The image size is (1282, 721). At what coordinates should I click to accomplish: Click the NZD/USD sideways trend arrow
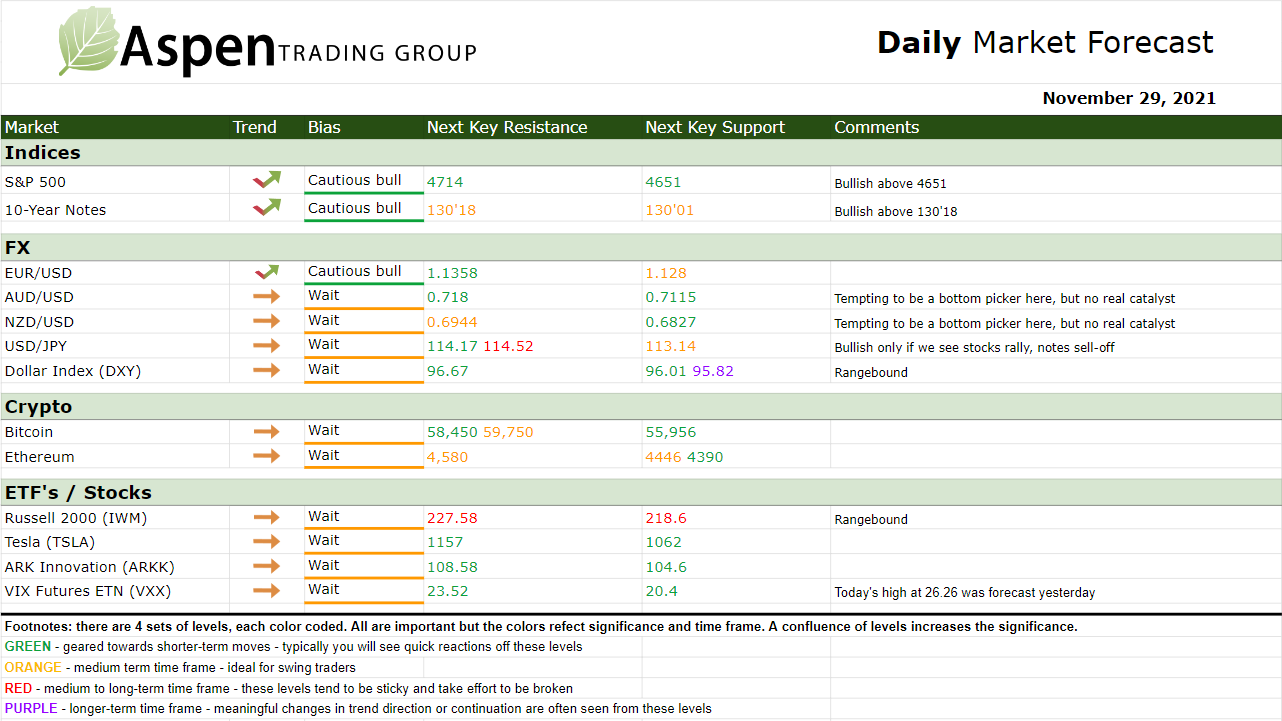pyautogui.click(x=267, y=321)
